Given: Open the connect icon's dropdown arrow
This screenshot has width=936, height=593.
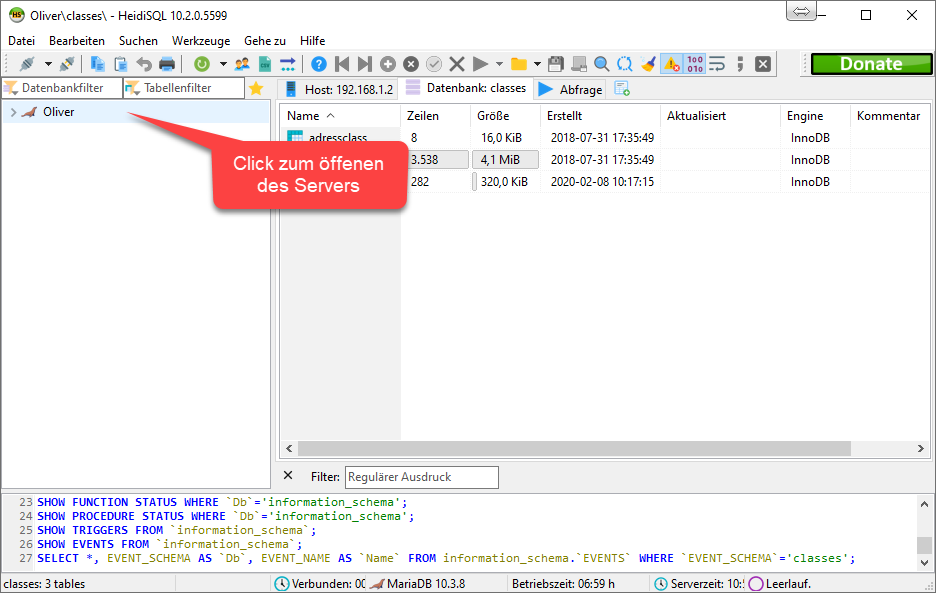Looking at the screenshot, I should tap(48, 64).
